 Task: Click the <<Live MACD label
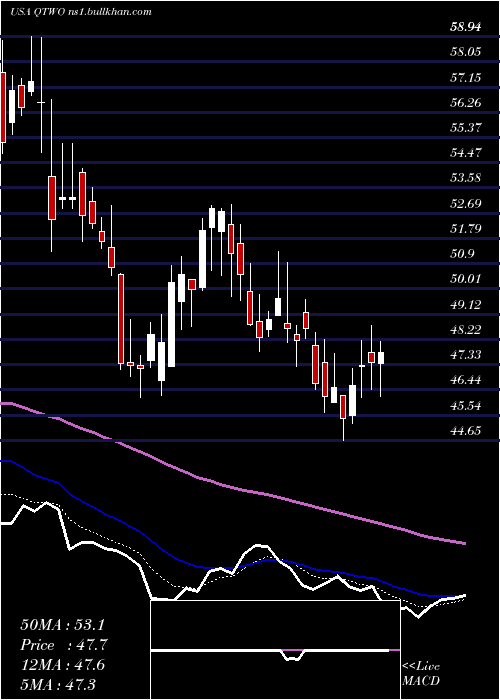(421, 674)
